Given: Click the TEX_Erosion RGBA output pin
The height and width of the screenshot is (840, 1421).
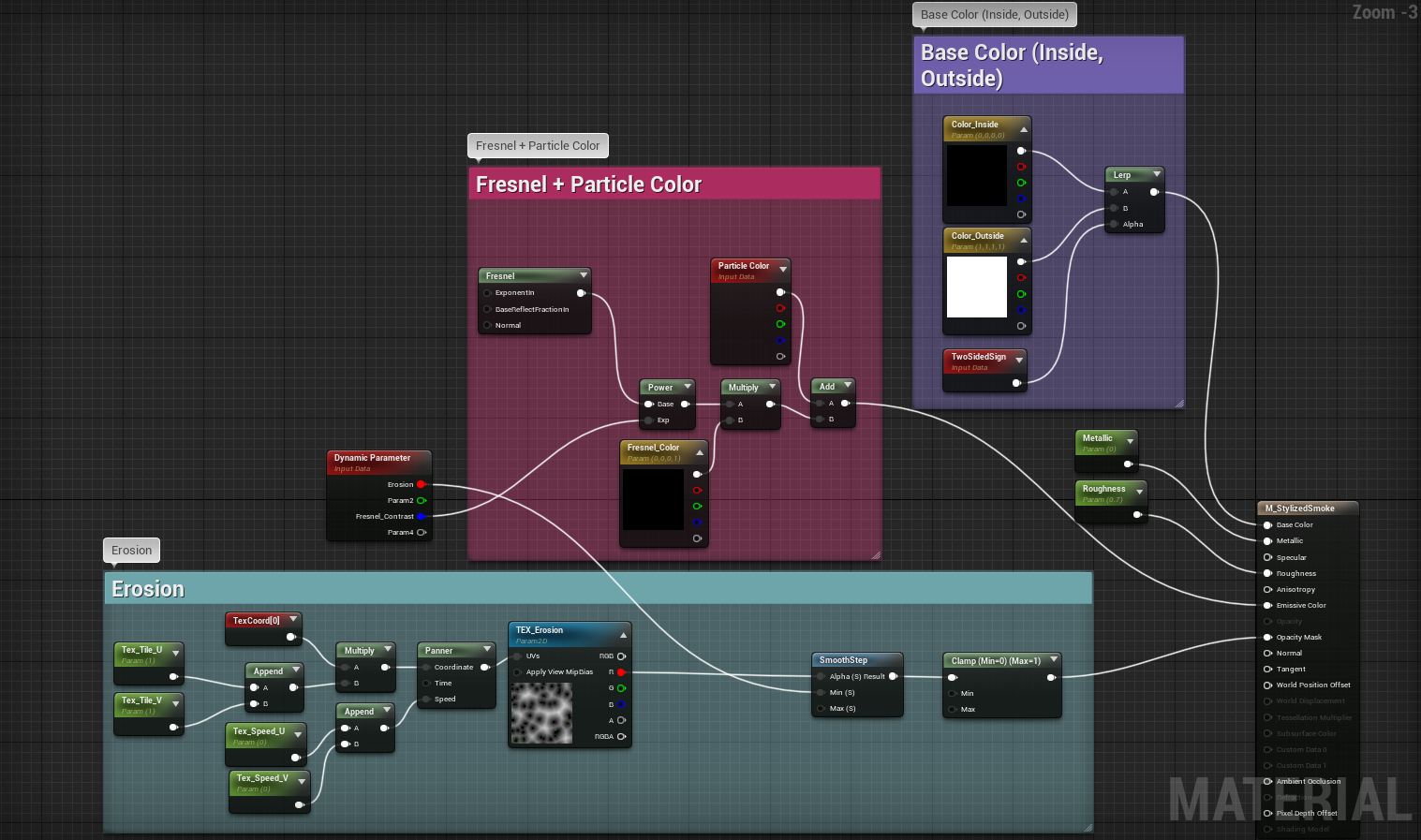Looking at the screenshot, I should pyautogui.click(x=621, y=736).
